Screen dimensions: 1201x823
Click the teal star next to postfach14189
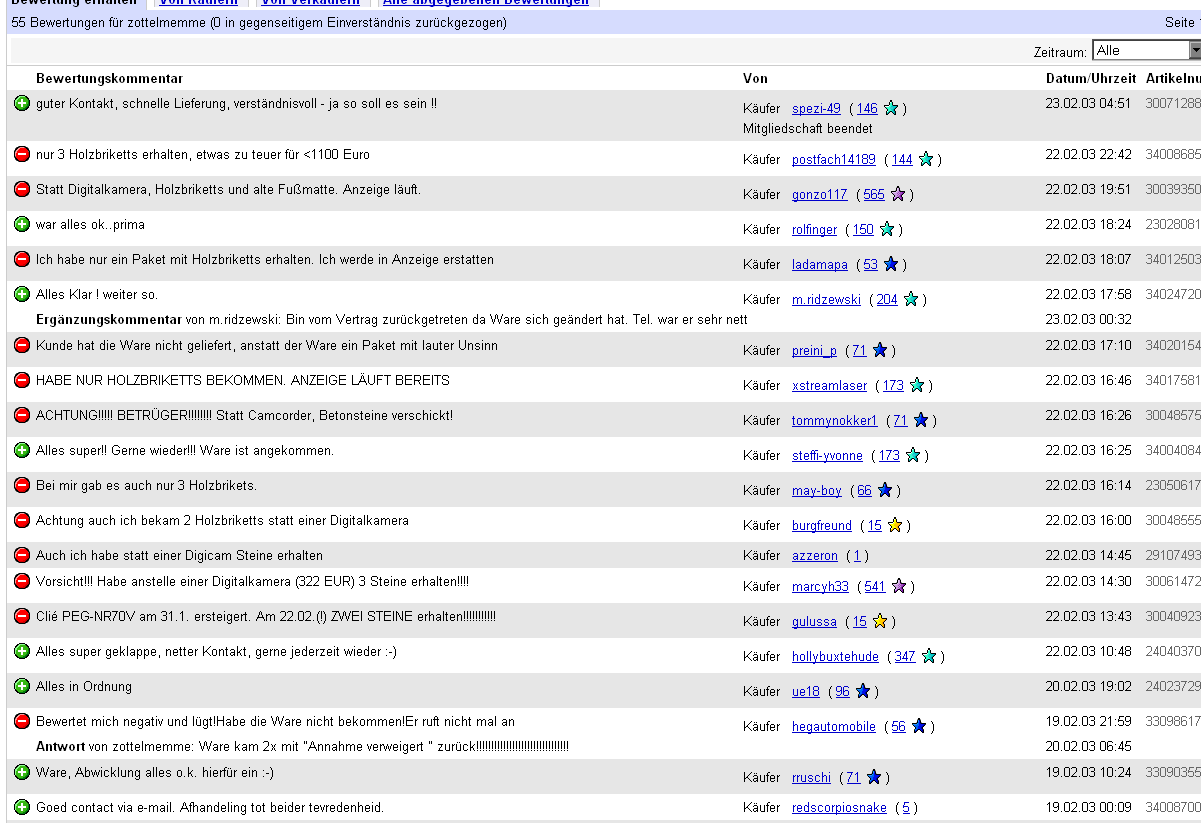(x=926, y=159)
